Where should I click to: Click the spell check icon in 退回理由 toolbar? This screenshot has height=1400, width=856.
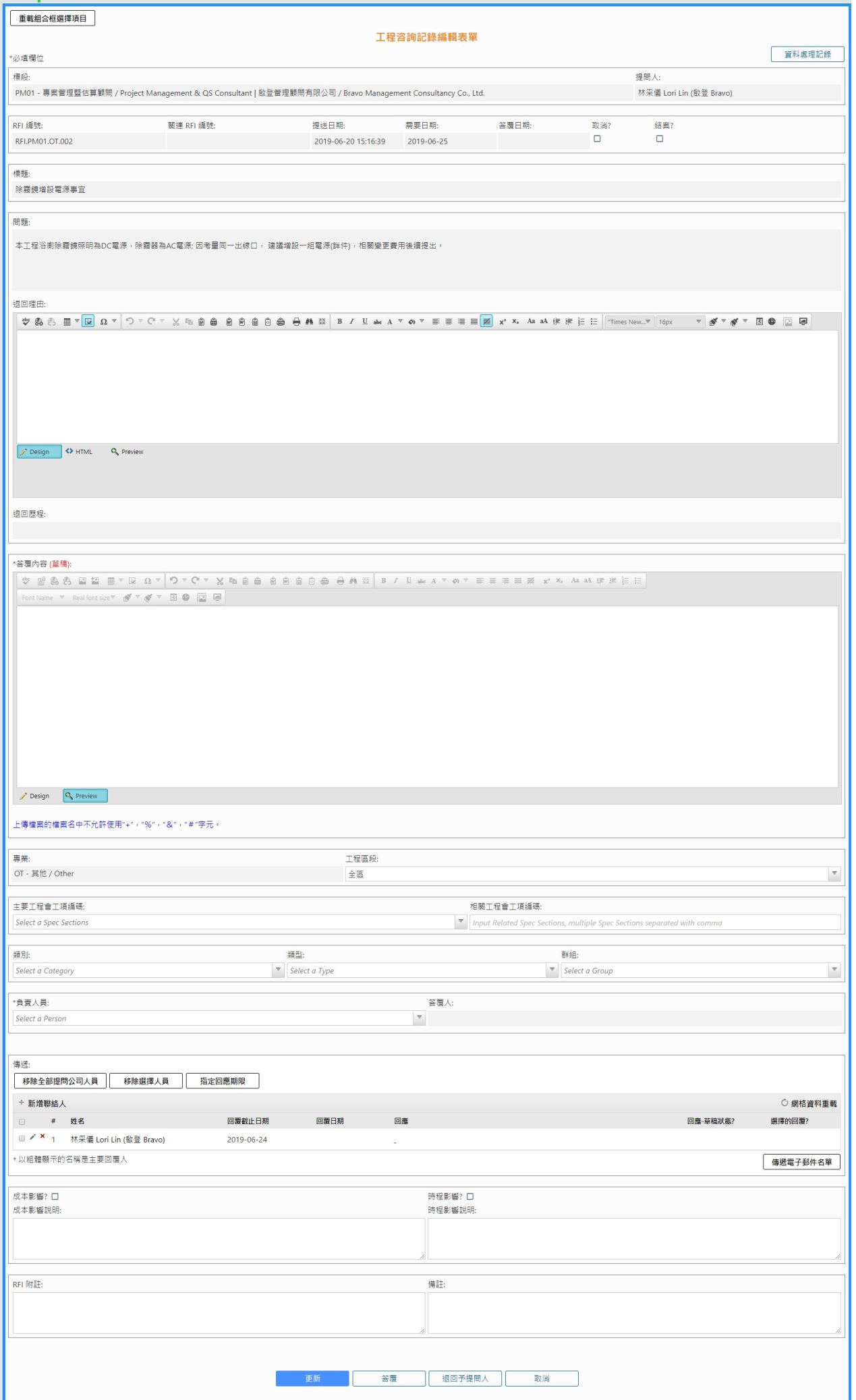pyautogui.click(x=26, y=322)
